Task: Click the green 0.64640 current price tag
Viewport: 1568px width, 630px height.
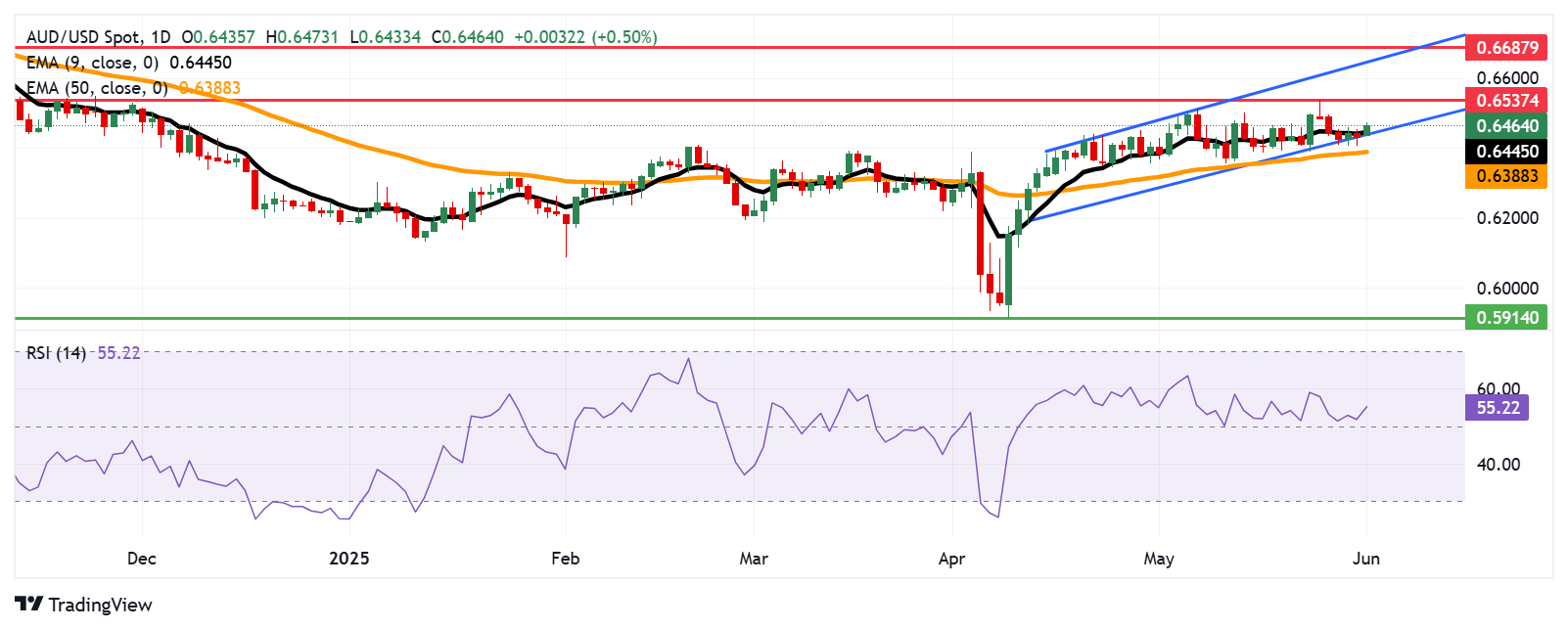Action: (1506, 125)
